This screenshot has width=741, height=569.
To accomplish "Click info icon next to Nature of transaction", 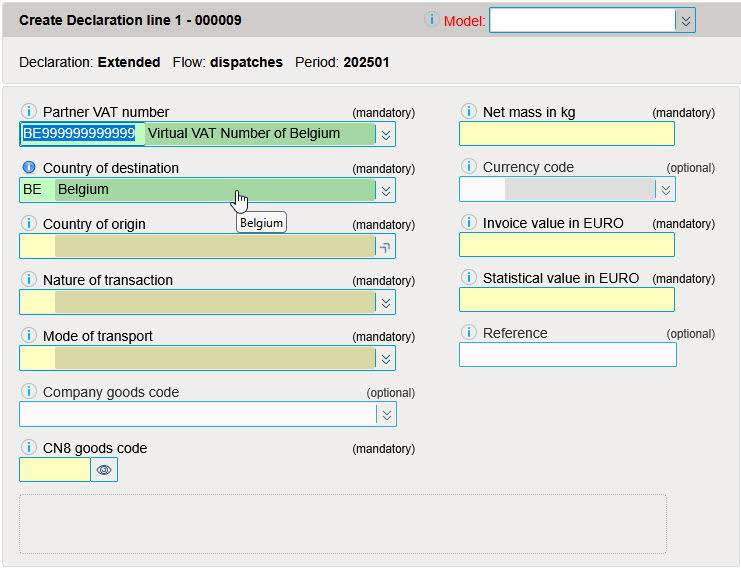I will click(28, 280).
